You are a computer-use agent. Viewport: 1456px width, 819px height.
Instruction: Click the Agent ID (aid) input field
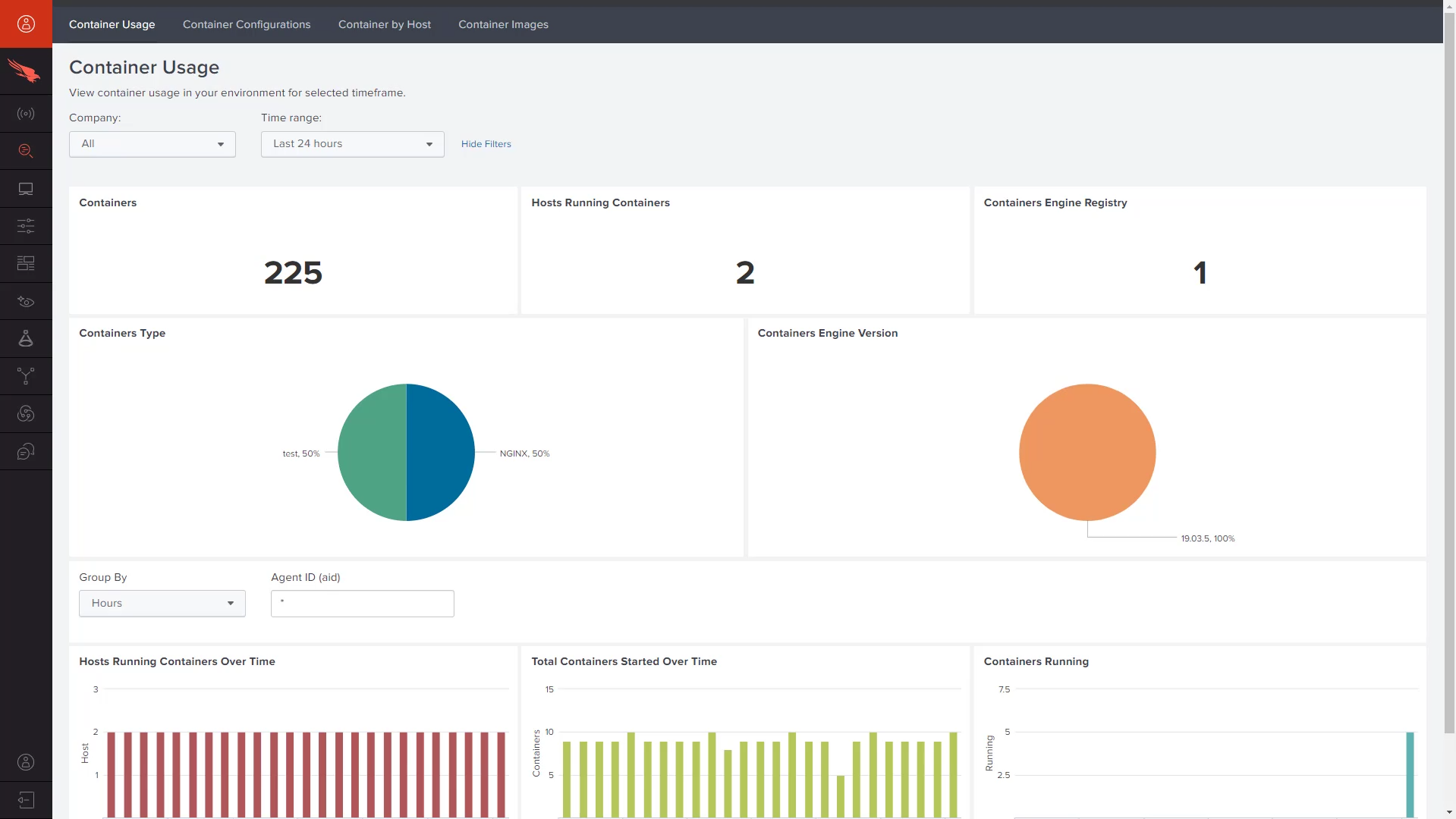(363, 604)
